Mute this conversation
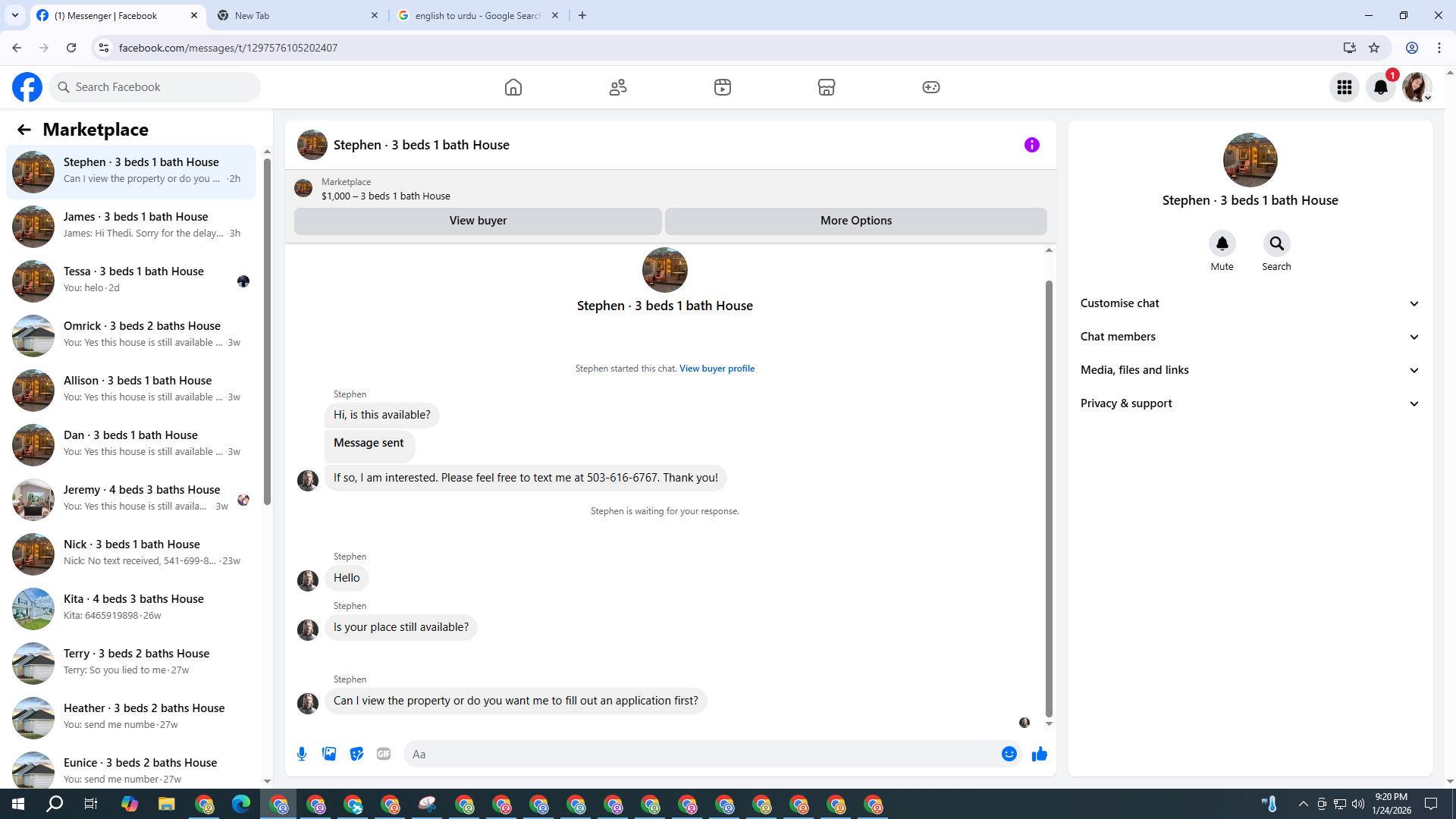This screenshot has height=819, width=1456. coord(1222,244)
